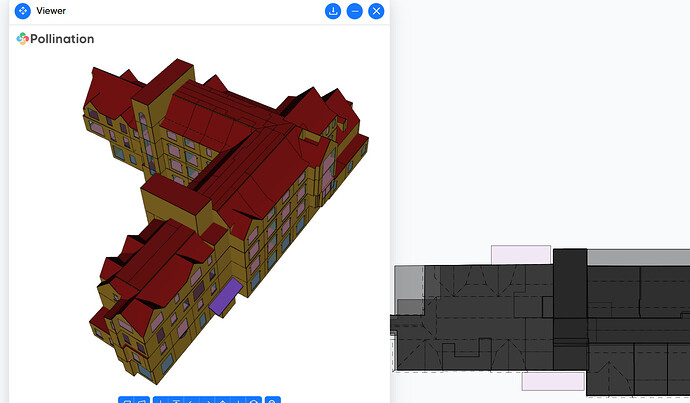Select the lower pink rectangle in floor plan

(x=553, y=381)
